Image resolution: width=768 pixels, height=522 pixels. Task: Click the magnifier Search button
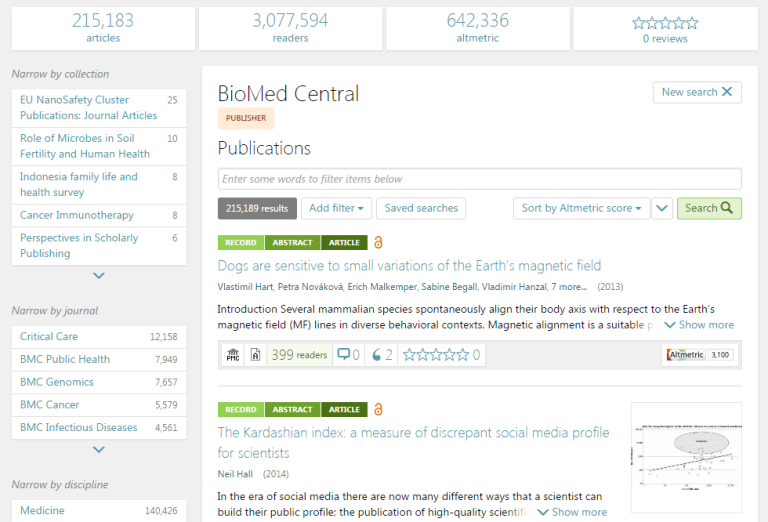click(x=709, y=208)
